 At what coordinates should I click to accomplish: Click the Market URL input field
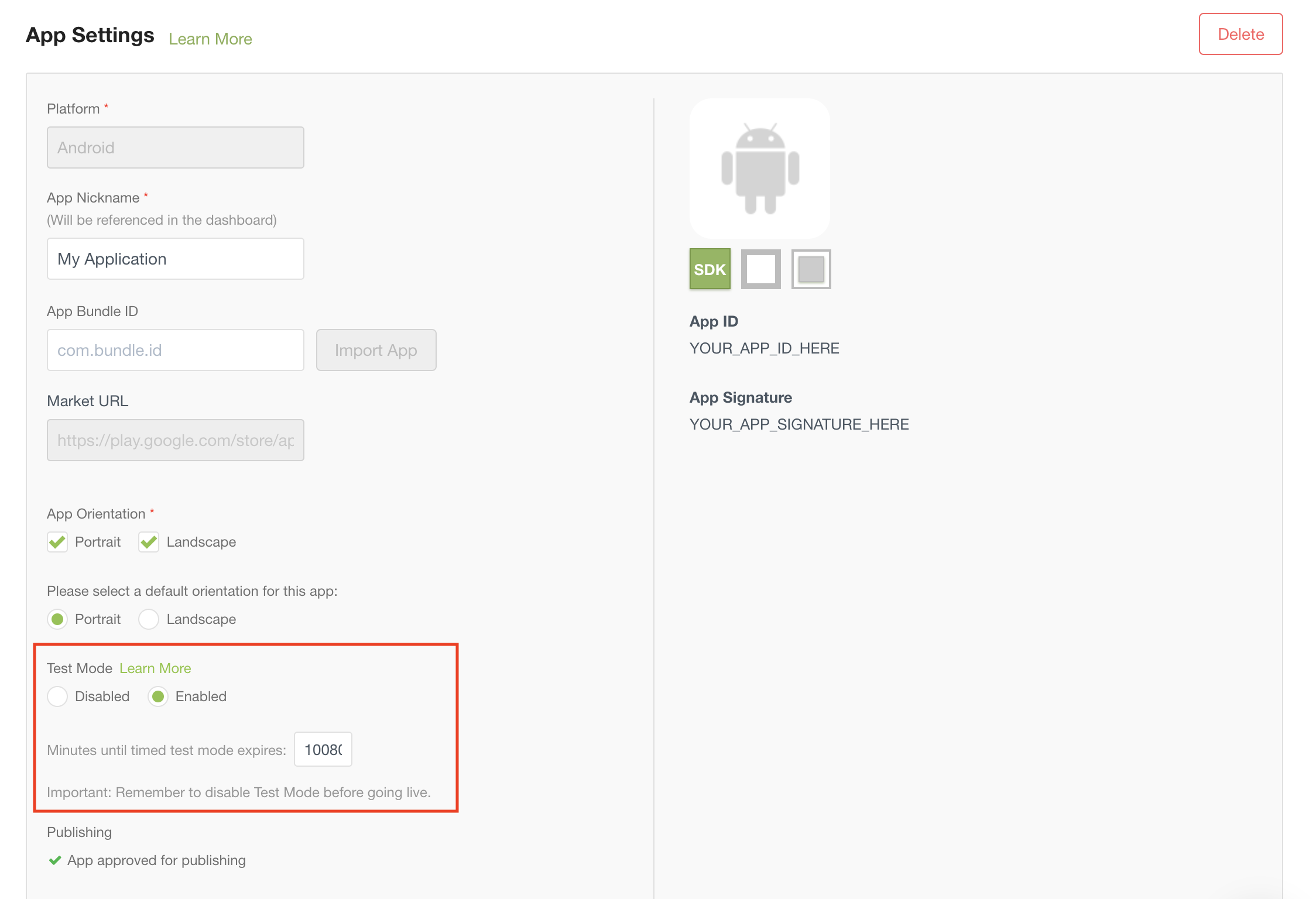coord(174,440)
